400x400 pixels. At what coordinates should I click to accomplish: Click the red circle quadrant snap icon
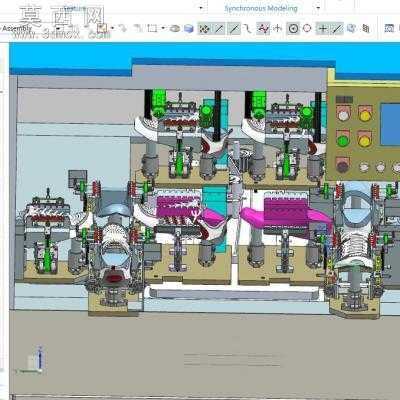[307, 28]
